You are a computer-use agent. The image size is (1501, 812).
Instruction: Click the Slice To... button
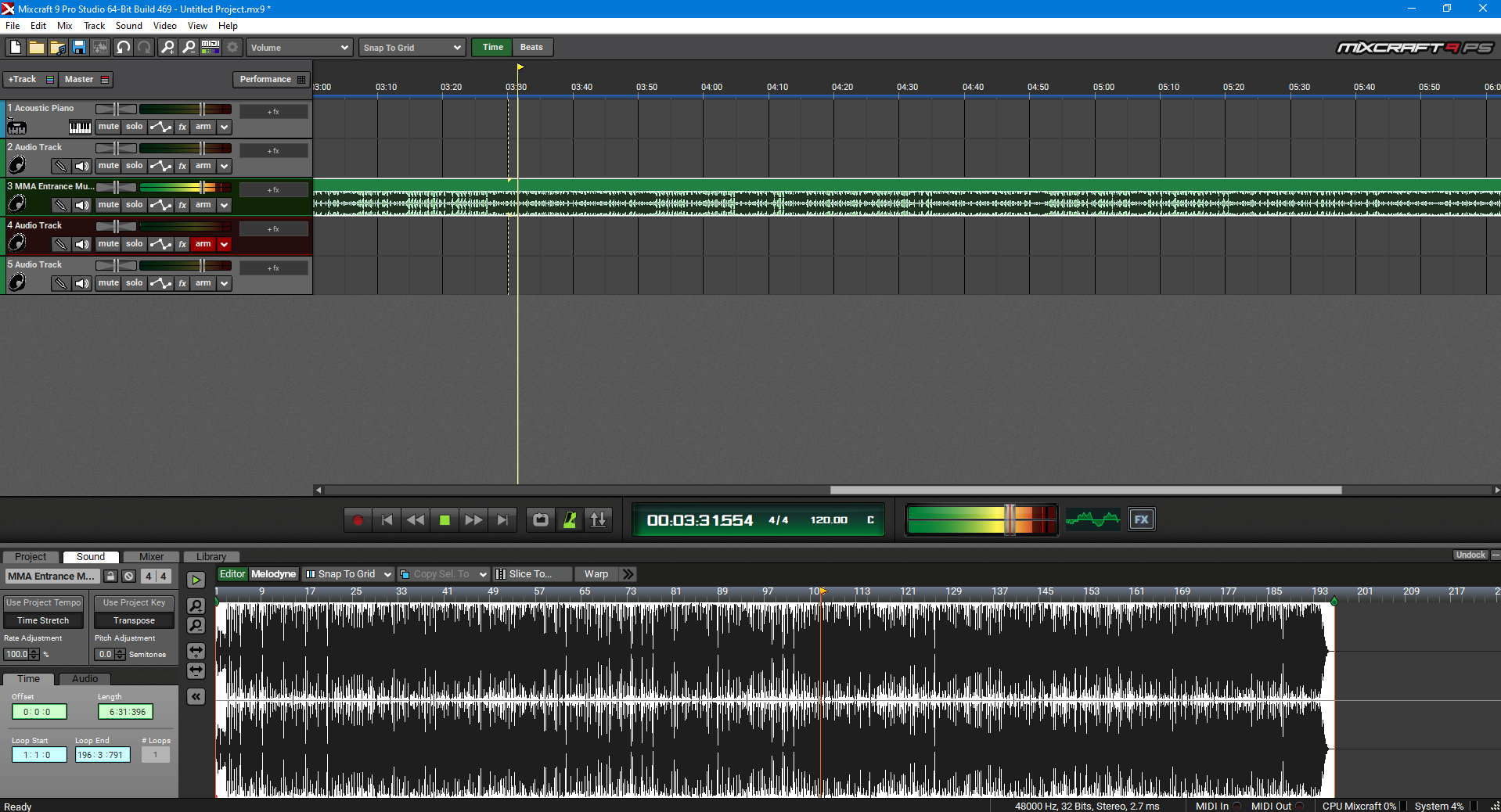[x=532, y=574]
